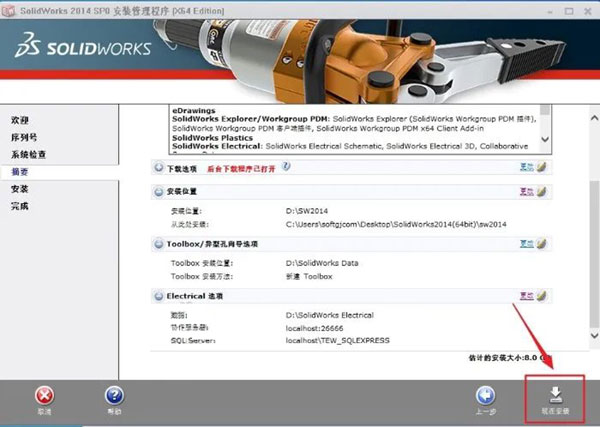
Task: Click 更改 link for 安装位置
Action: [527, 191]
